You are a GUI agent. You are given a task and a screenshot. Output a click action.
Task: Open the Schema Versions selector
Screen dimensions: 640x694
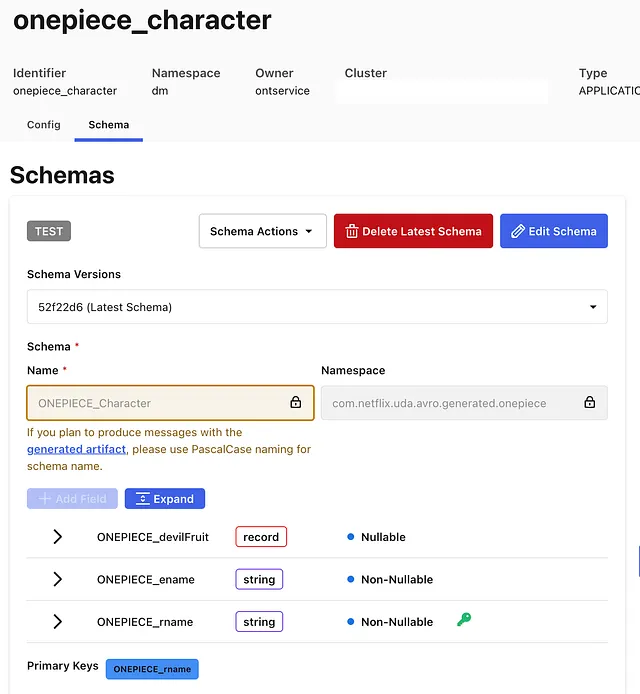[x=317, y=307]
